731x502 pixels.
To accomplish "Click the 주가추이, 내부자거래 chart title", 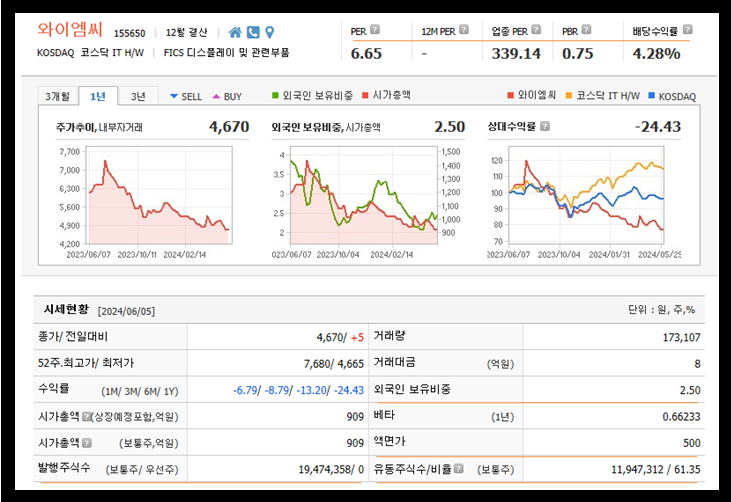I will point(99,127).
